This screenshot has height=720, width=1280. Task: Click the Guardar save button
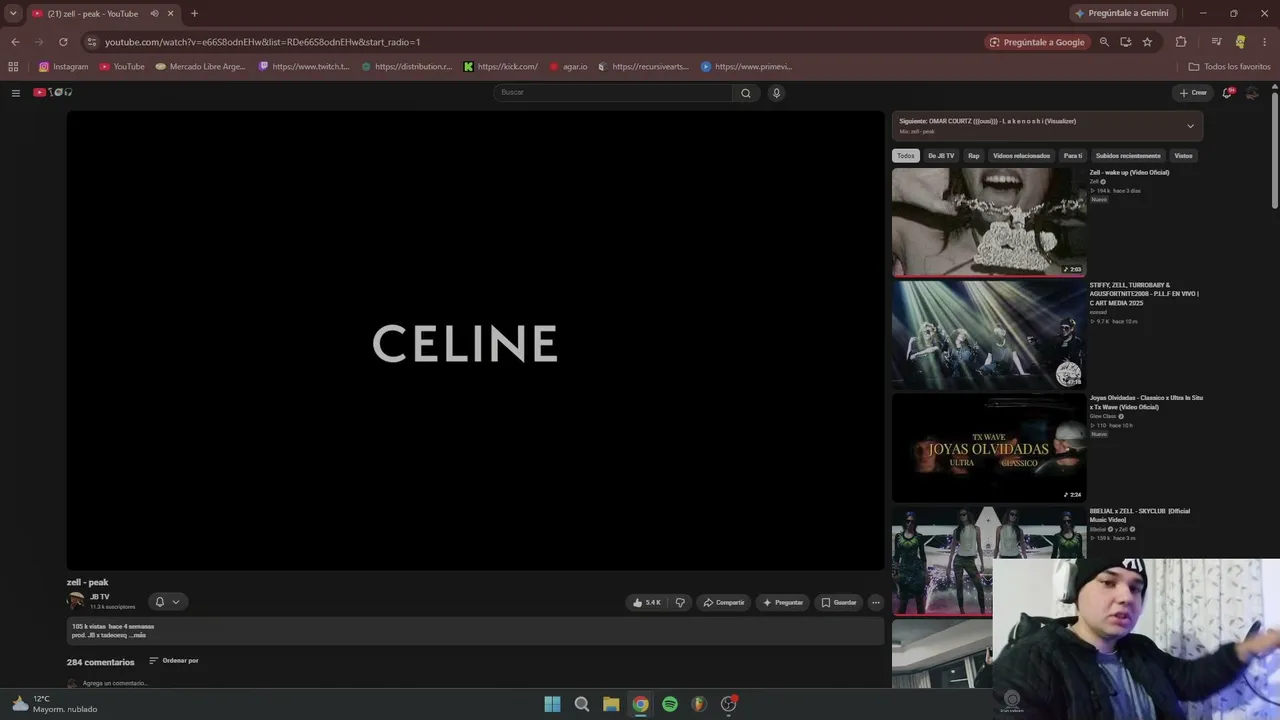coord(839,602)
